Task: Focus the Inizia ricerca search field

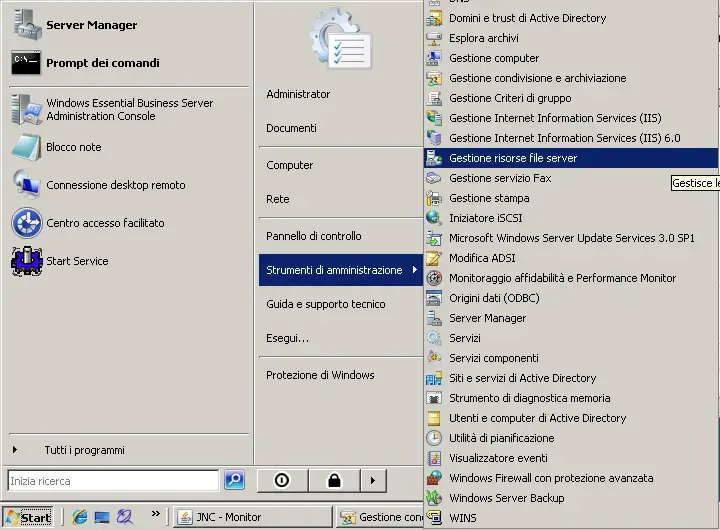Action: [x=113, y=481]
